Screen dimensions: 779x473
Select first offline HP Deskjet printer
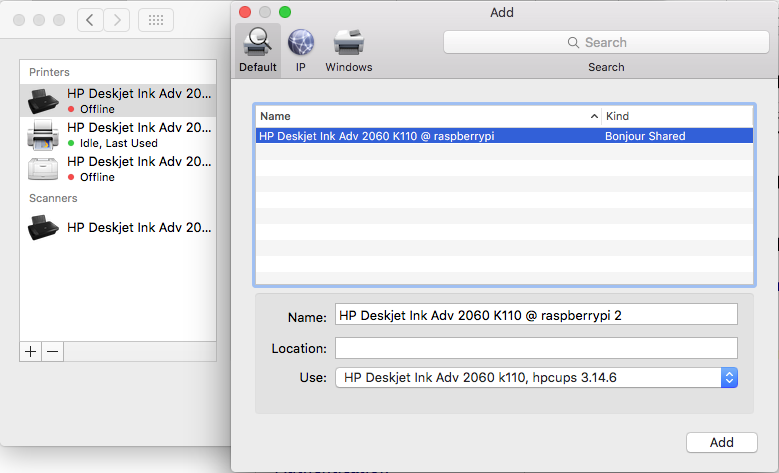click(118, 100)
